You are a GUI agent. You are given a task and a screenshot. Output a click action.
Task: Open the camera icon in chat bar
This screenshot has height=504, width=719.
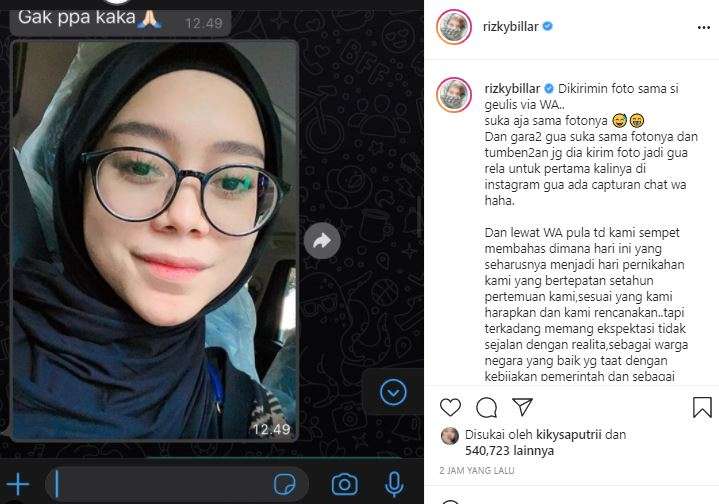pyautogui.click(x=344, y=484)
